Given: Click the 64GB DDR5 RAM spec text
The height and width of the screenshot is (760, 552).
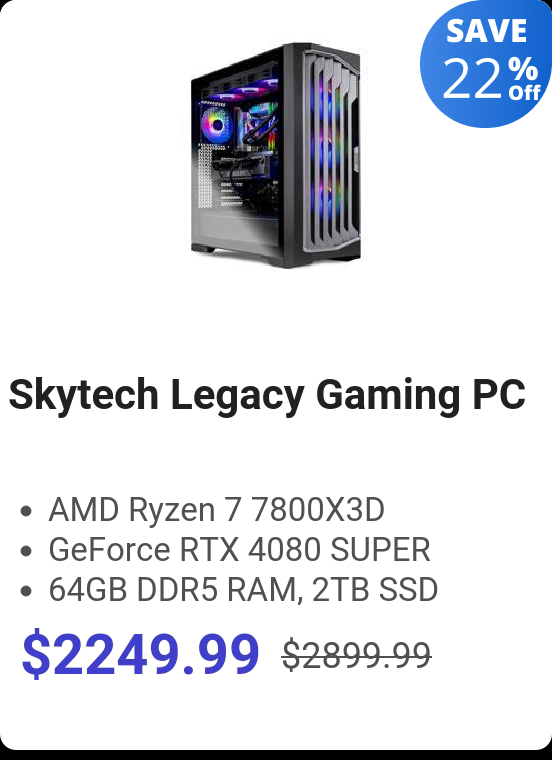Looking at the screenshot, I should coord(173,590).
